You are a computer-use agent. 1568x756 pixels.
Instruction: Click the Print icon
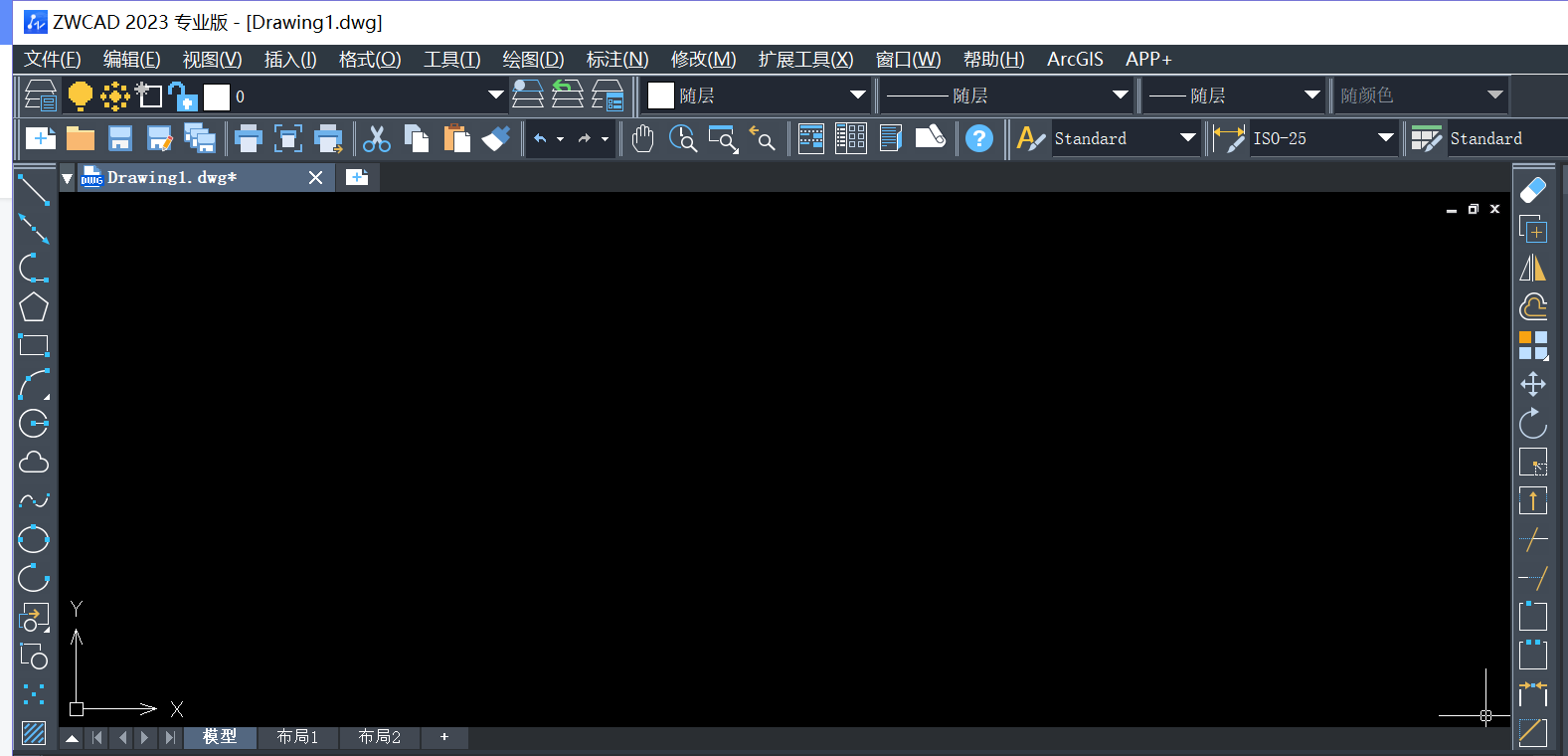click(248, 138)
